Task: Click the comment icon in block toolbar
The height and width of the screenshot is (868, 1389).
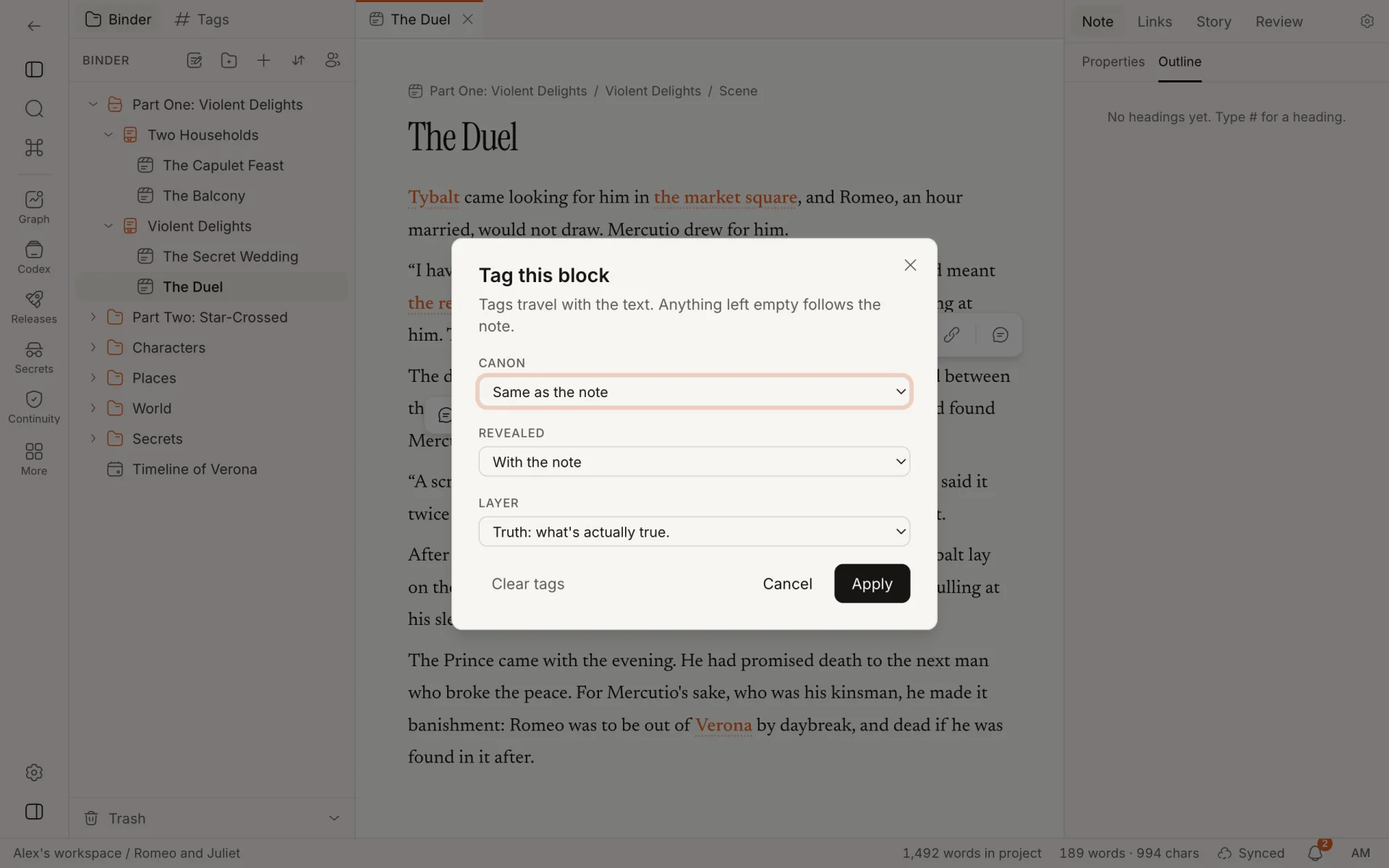Action: tap(1001, 335)
